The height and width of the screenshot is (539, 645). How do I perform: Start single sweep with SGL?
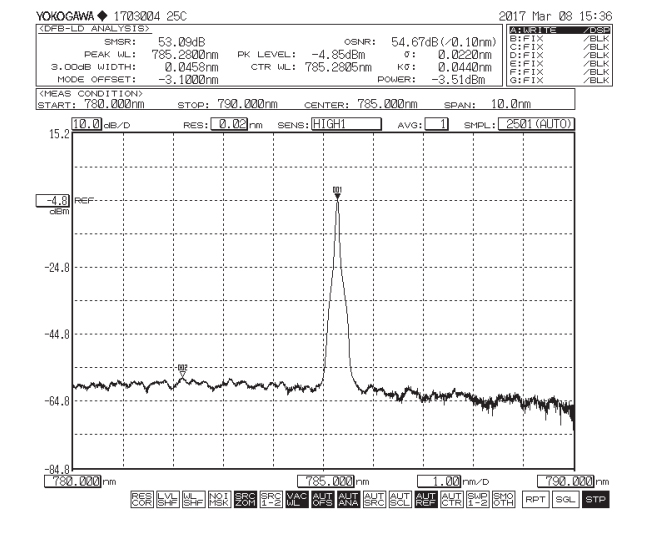click(x=565, y=499)
